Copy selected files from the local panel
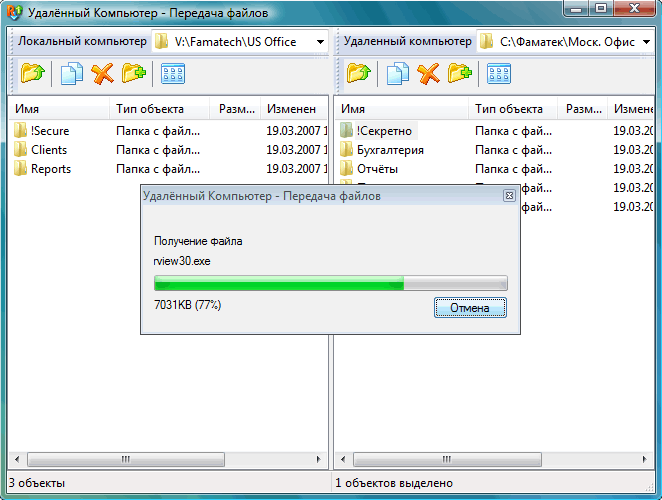This screenshot has height=500, width=662. 71,73
